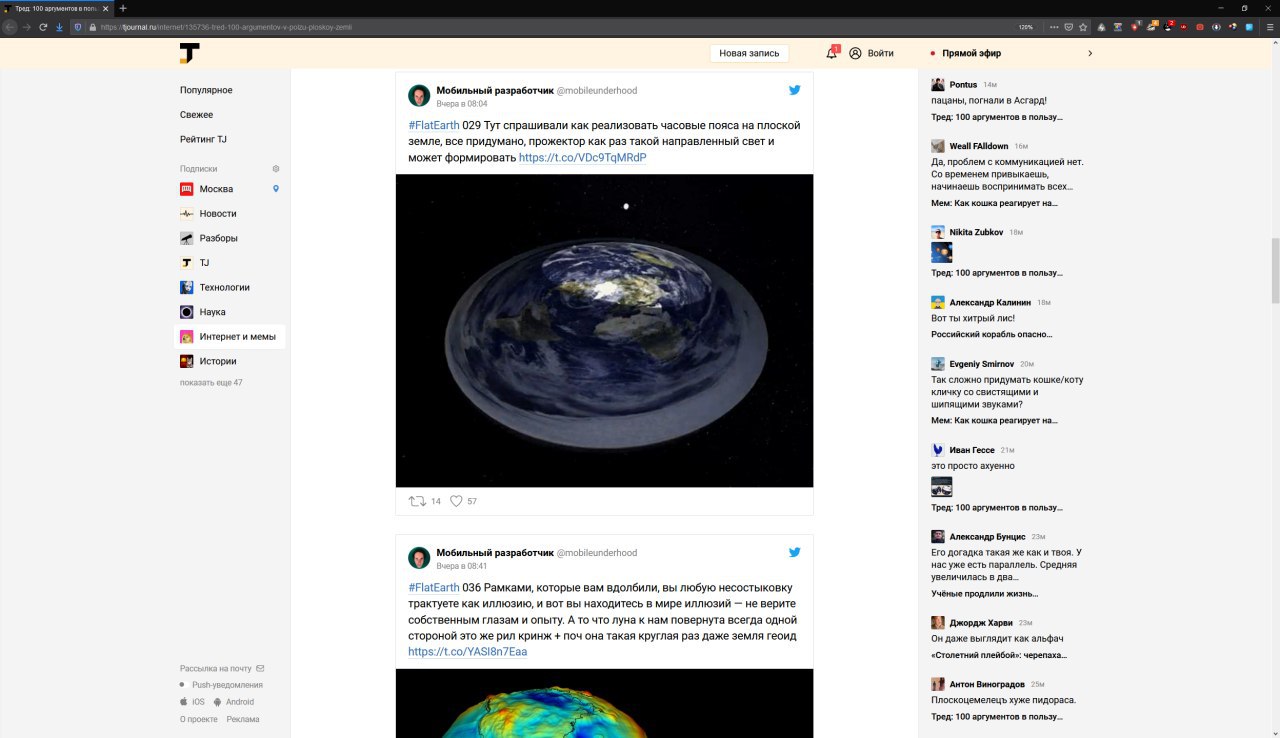Open Pontus profile in the live feed
This screenshot has width=1280, height=738.
tap(963, 85)
